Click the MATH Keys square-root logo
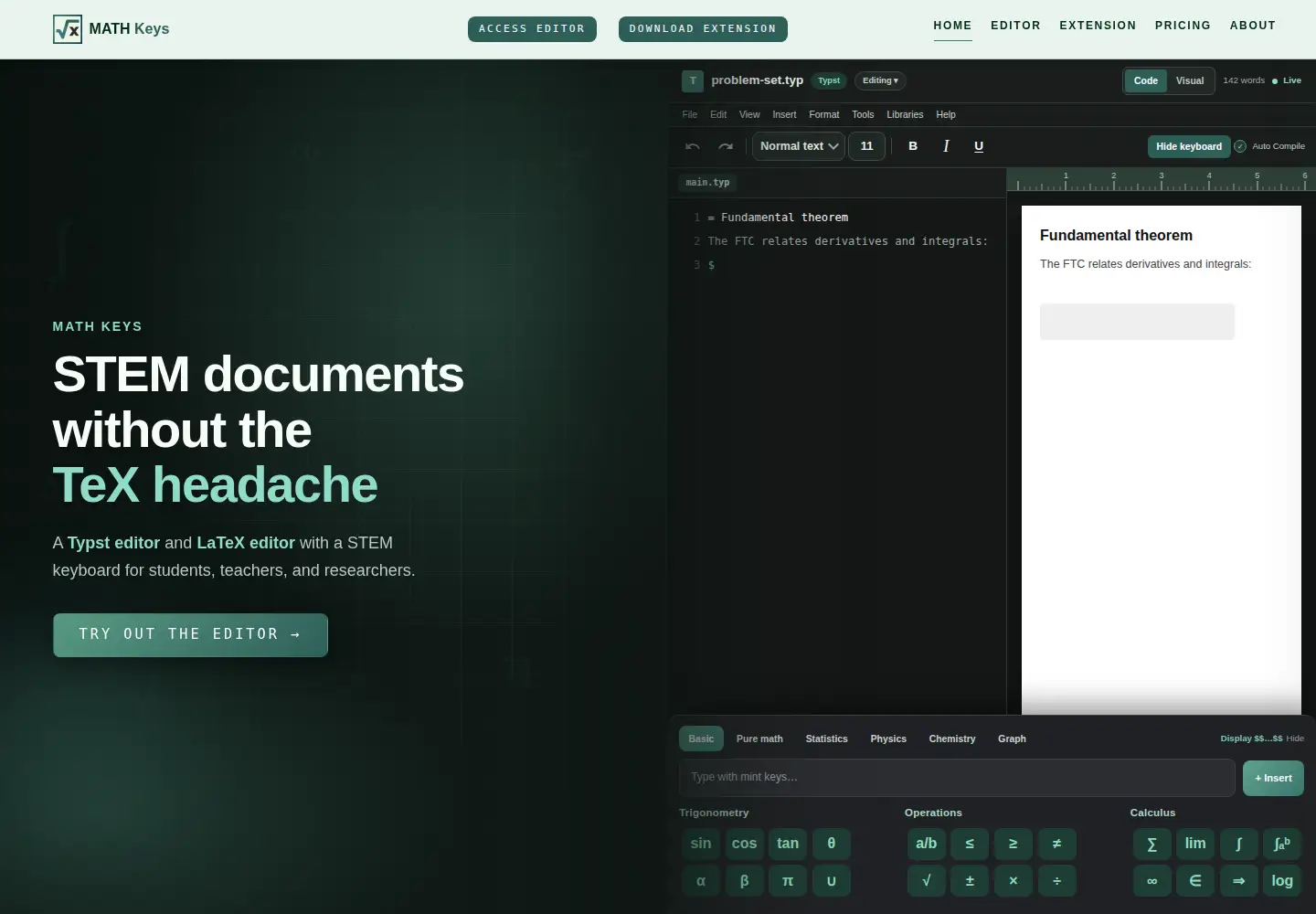This screenshot has height=914, width=1316. pyautogui.click(x=68, y=29)
